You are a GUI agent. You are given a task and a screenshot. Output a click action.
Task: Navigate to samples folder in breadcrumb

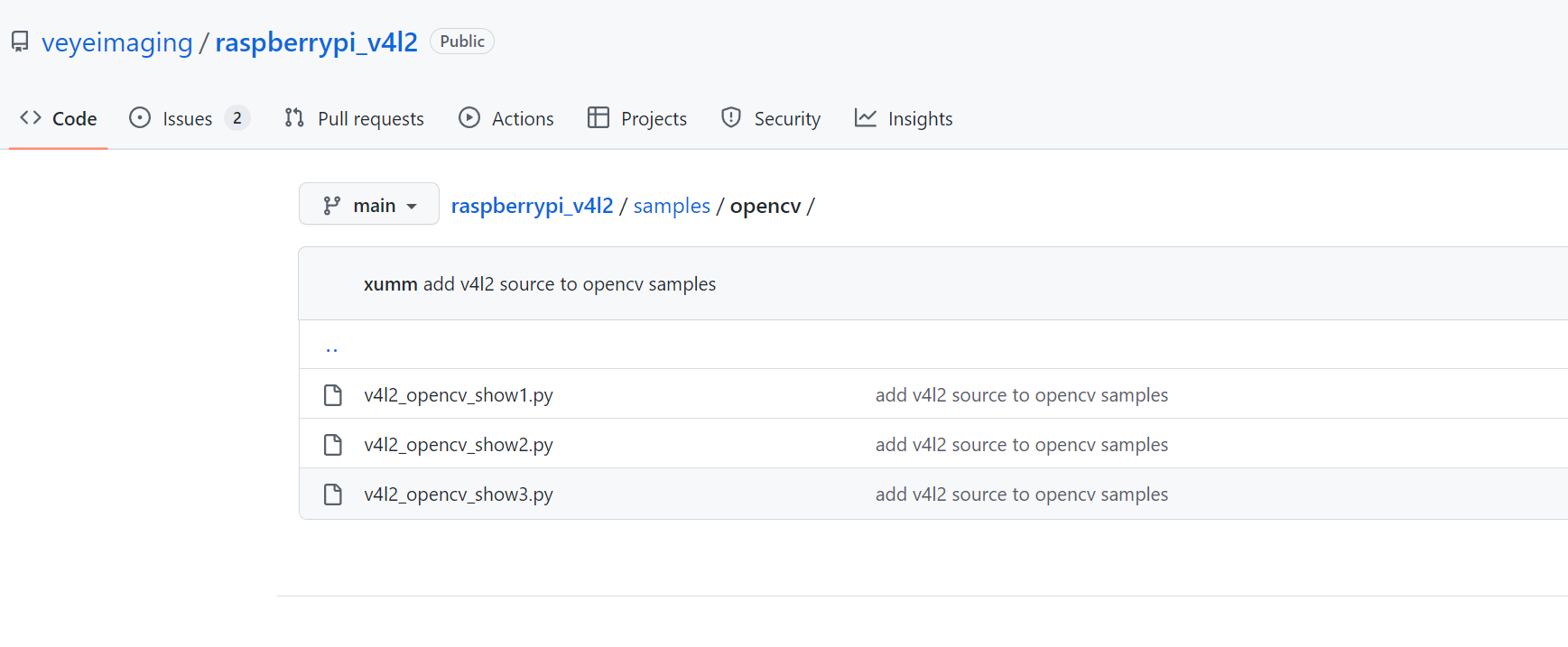click(672, 206)
